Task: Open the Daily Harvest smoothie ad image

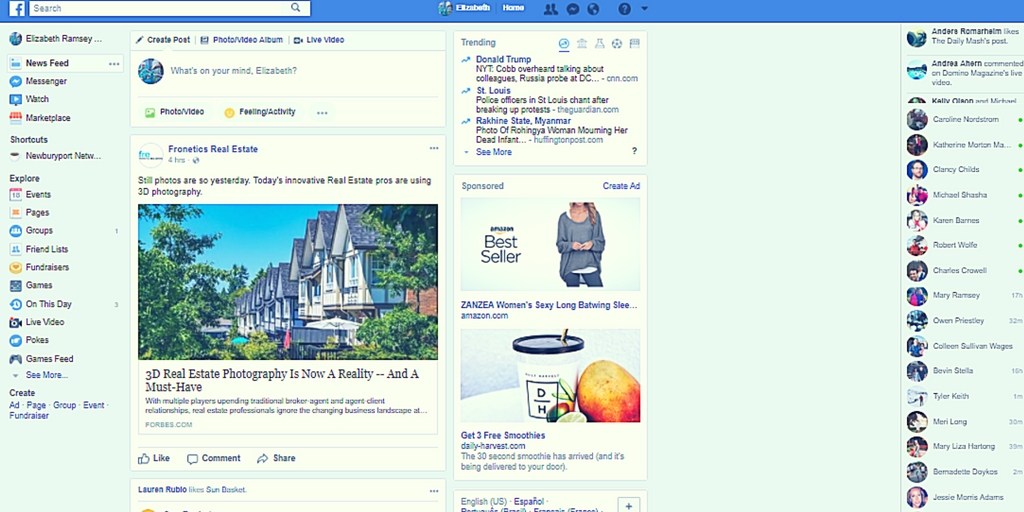Action: (x=551, y=376)
